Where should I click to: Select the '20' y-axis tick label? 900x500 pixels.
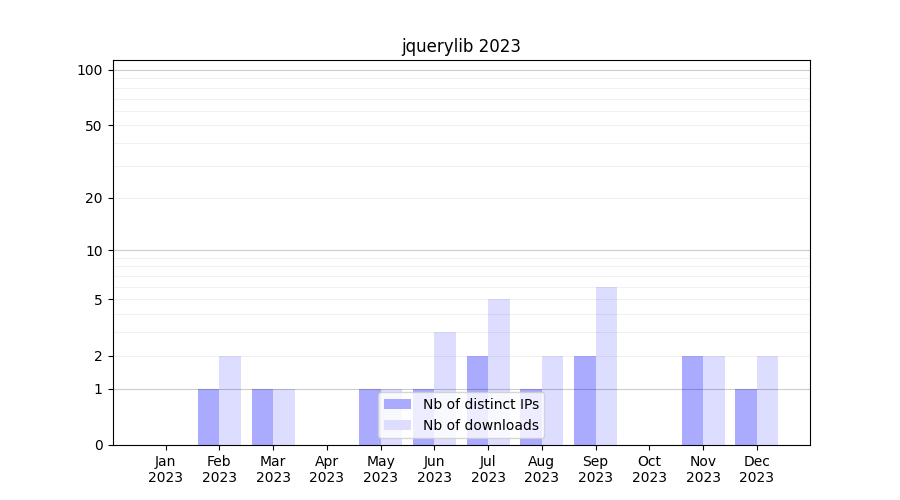coord(94,198)
